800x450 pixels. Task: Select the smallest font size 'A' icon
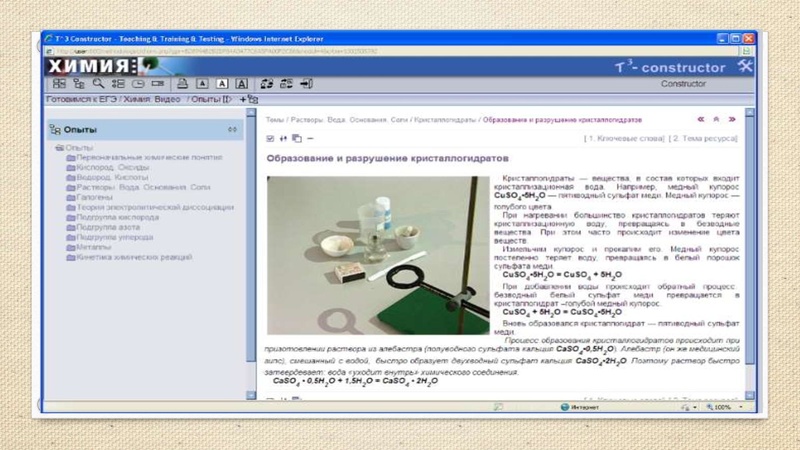pyautogui.click(x=201, y=84)
